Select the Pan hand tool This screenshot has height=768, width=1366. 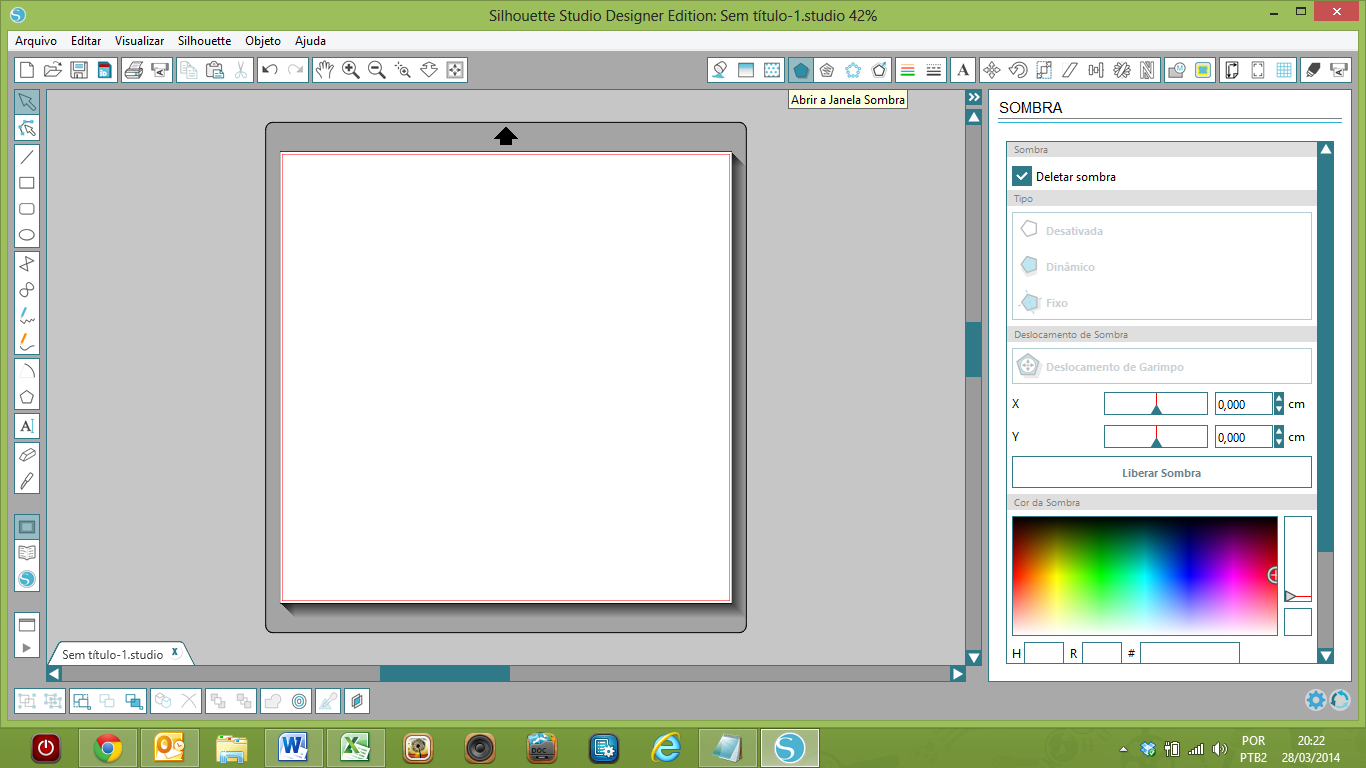coord(324,70)
